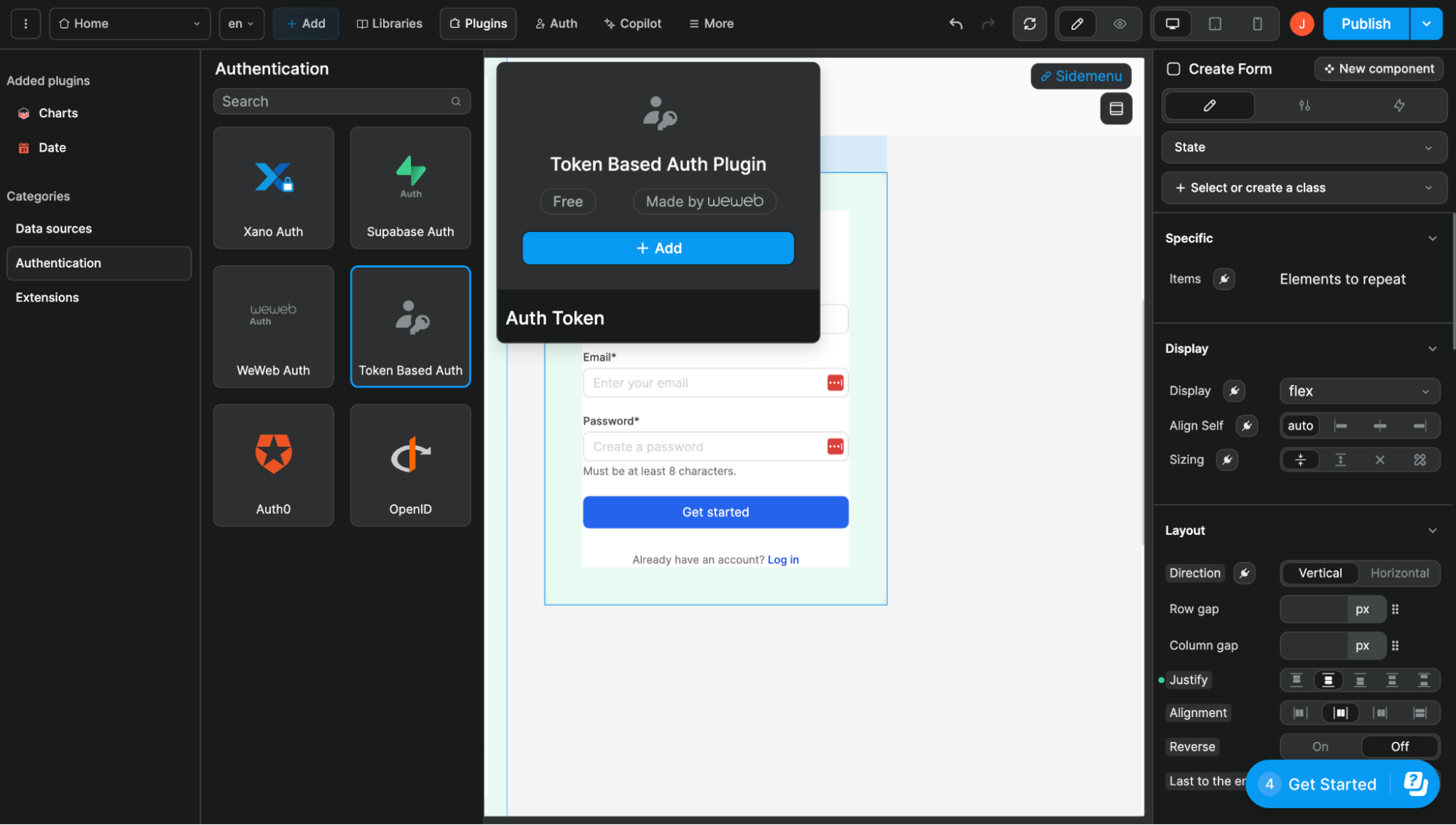Open the Select or create a class dropdown

click(x=1303, y=187)
